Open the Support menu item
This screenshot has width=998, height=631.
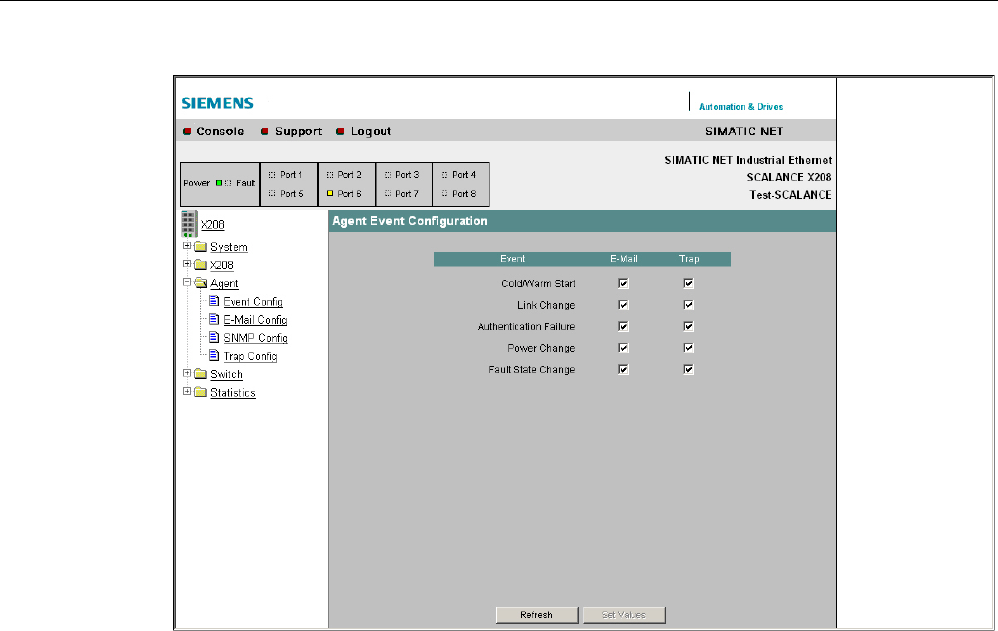pos(299,131)
